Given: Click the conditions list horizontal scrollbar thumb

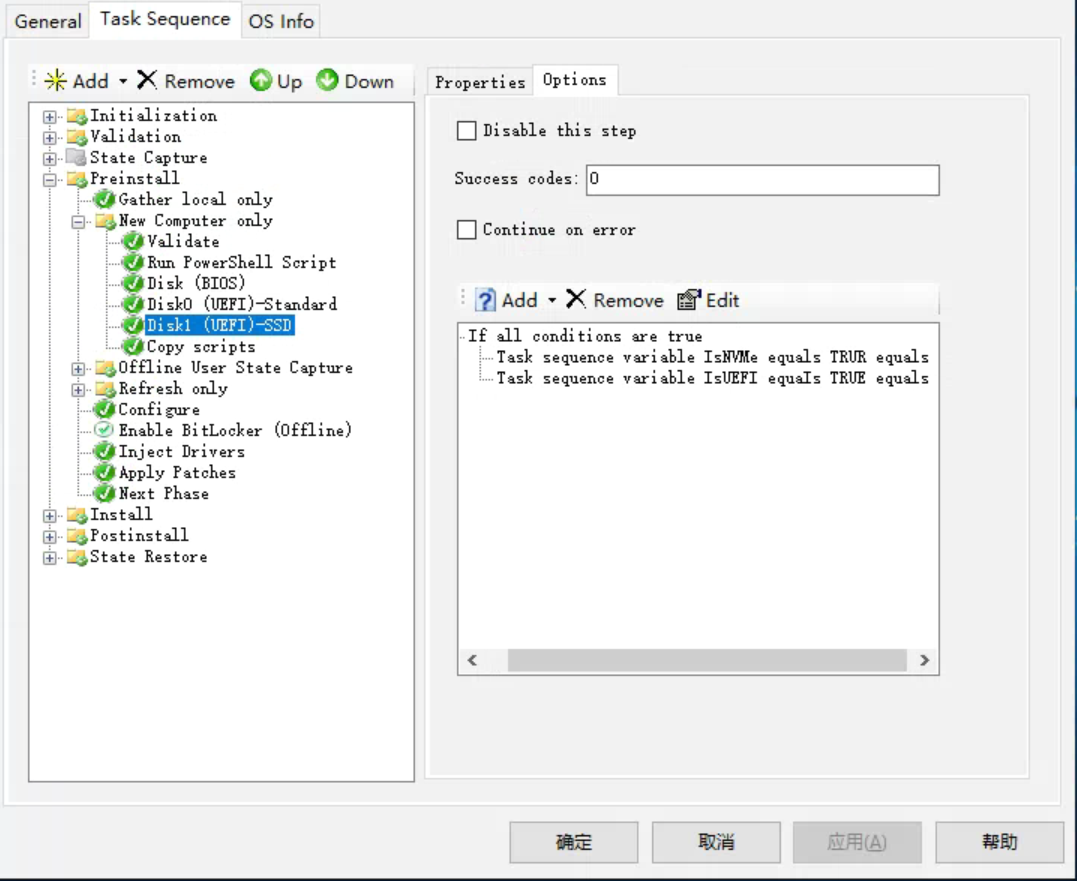Looking at the screenshot, I should [707, 660].
